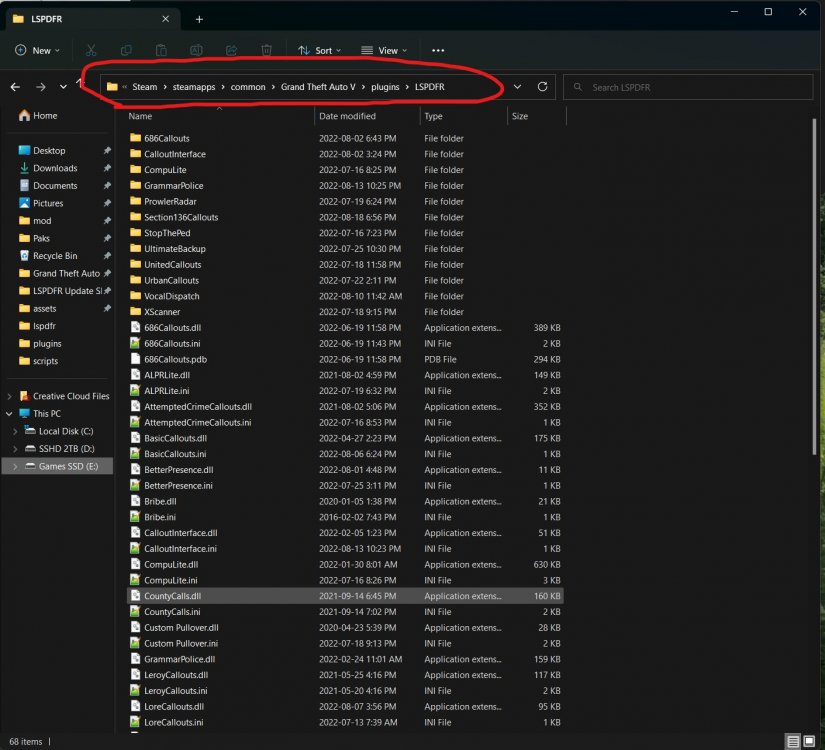Open the Paks folder in sidebar
Image resolution: width=825 pixels, height=750 pixels.
[34, 238]
